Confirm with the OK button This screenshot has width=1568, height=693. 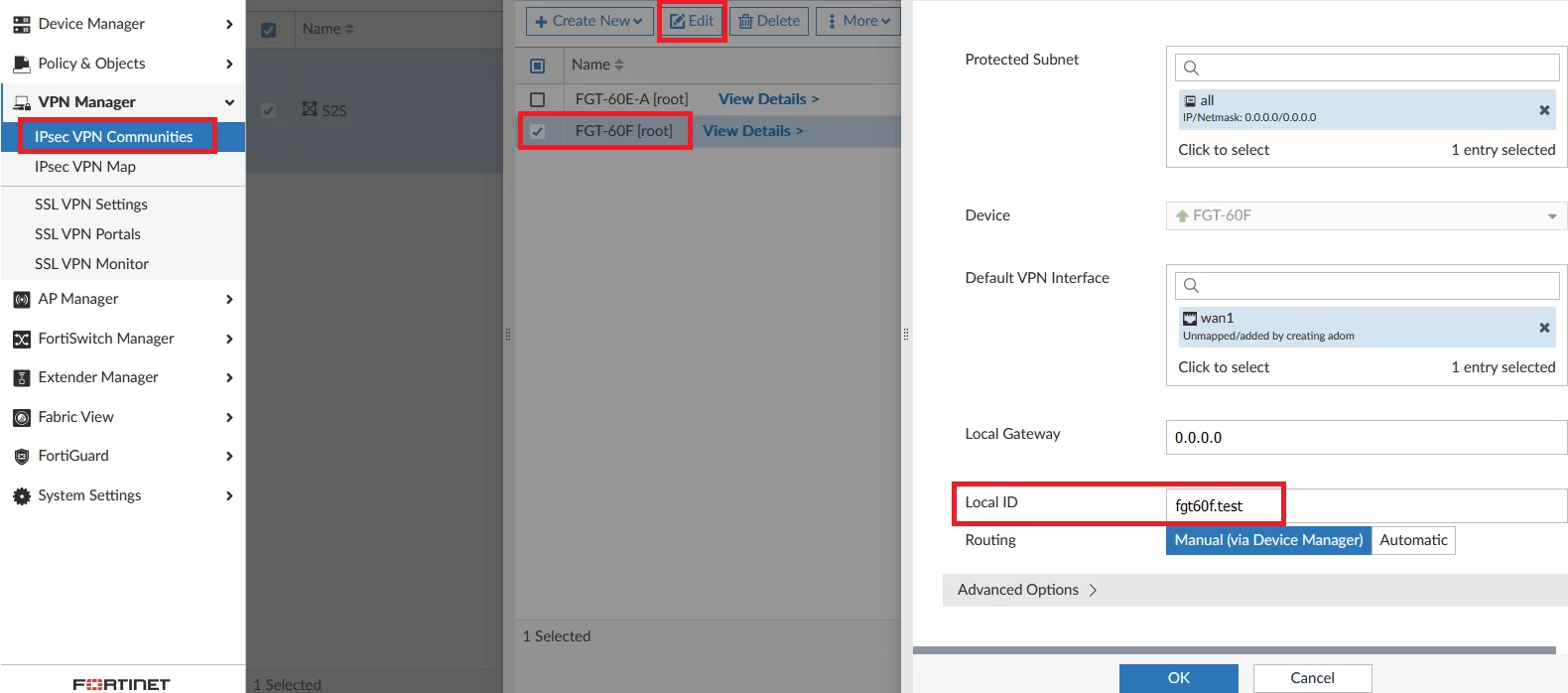click(1179, 678)
